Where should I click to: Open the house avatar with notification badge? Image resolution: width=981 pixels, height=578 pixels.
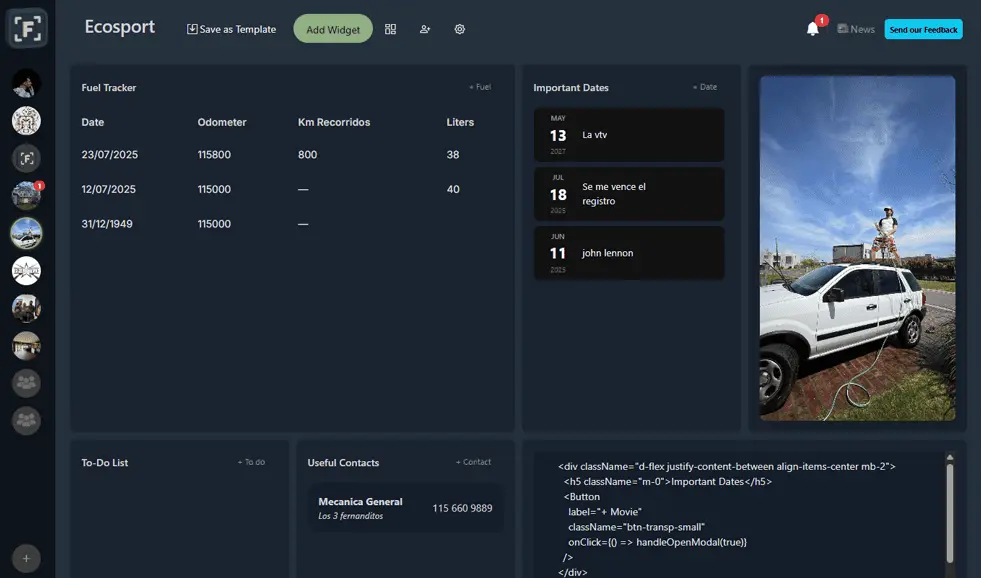pyautogui.click(x=26, y=196)
